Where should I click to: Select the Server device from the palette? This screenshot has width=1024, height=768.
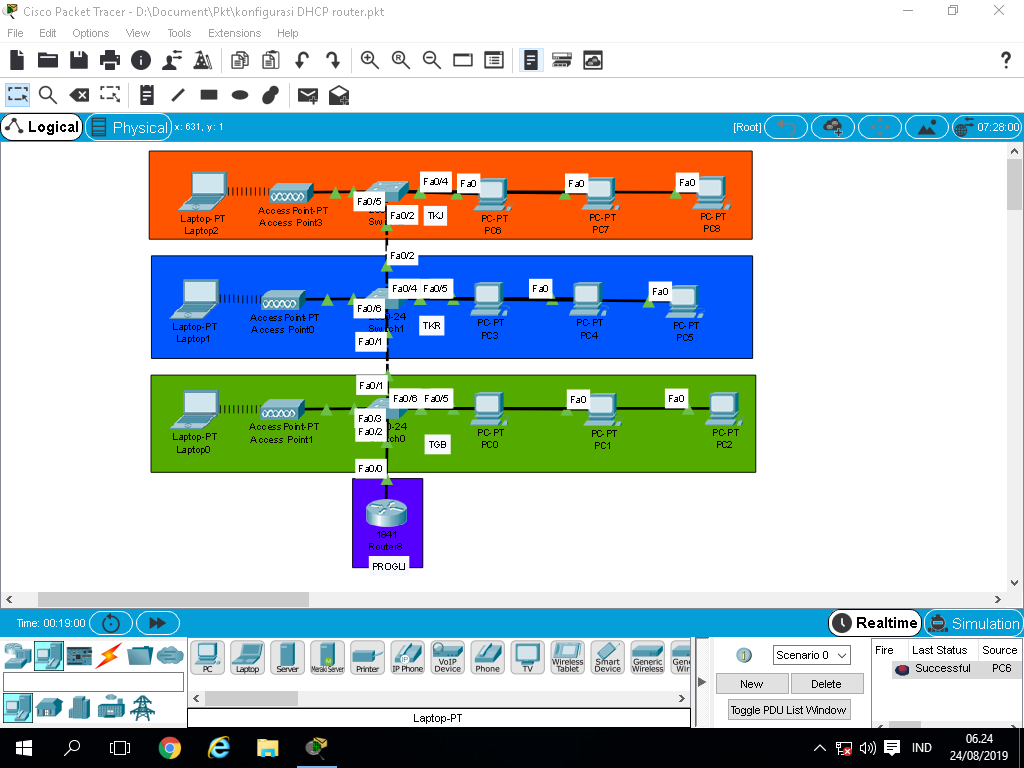[x=287, y=657]
